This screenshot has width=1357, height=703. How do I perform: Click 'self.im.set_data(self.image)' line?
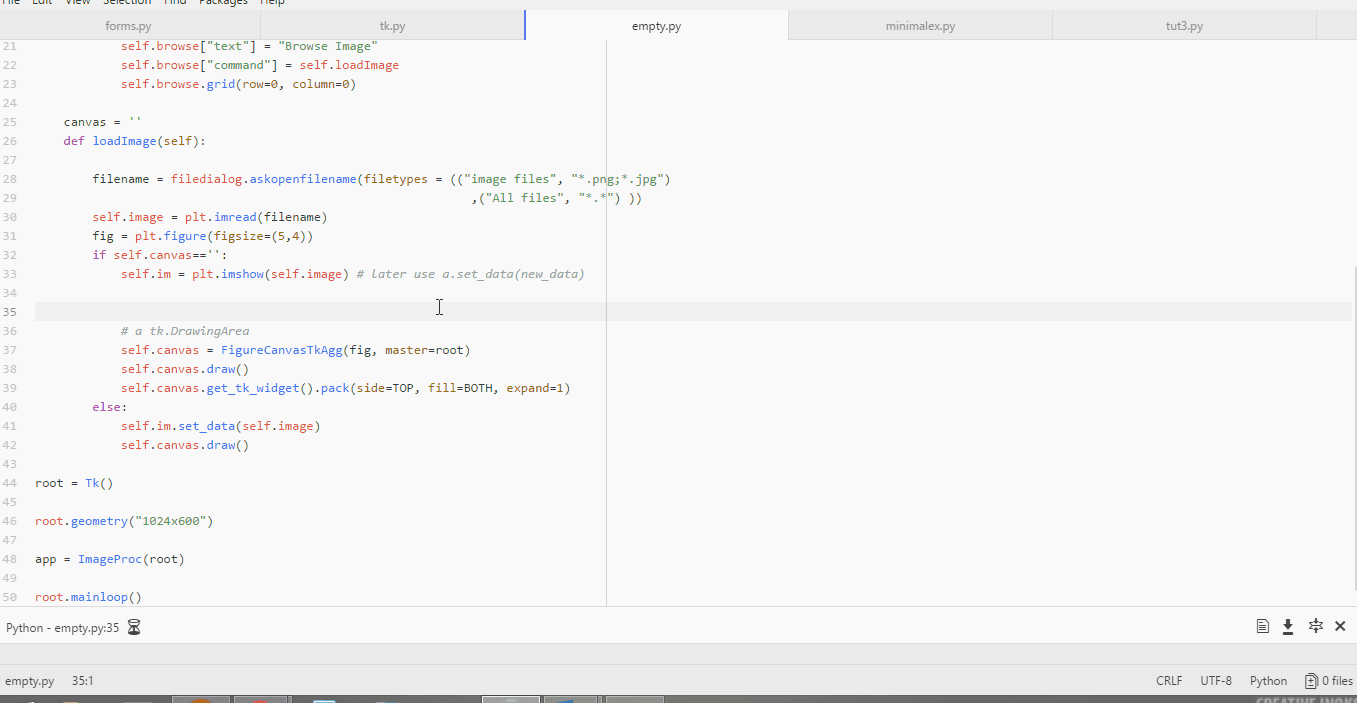point(221,426)
